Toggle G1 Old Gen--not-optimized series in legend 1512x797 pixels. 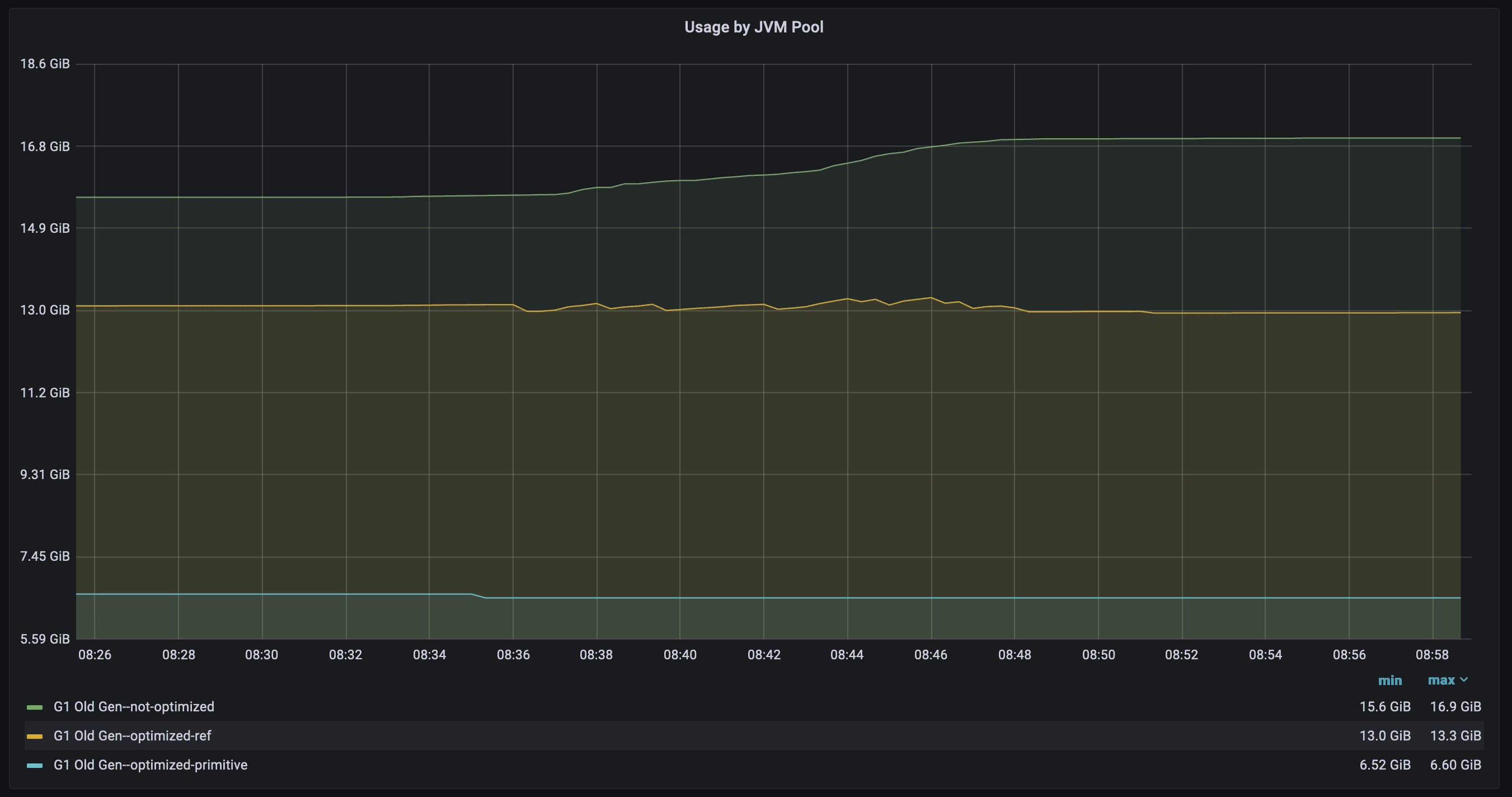tap(134, 707)
